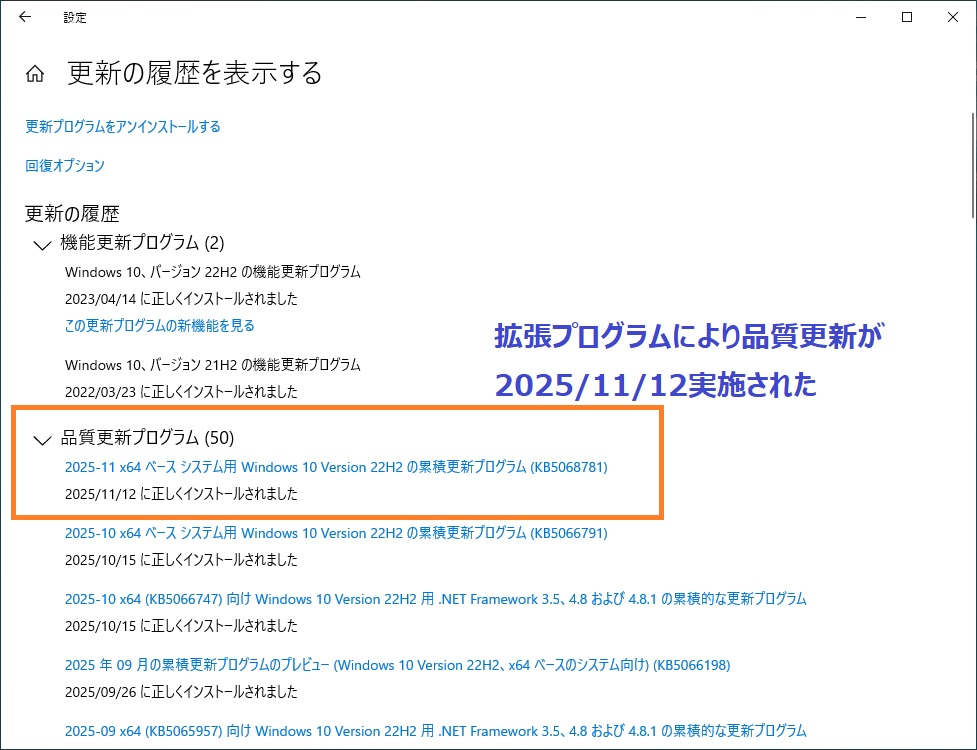Open the KB5068781 cumulative update link

point(336,467)
